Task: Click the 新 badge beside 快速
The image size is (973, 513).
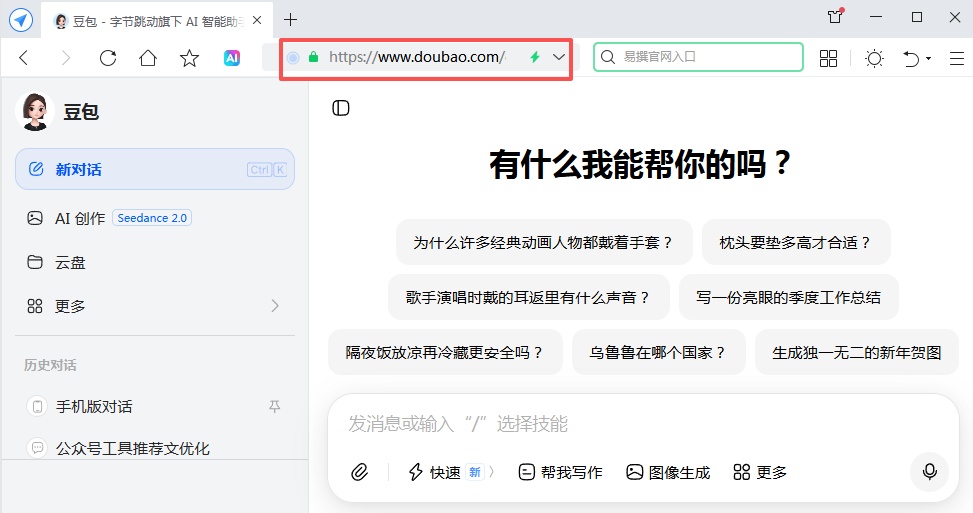Action: click(475, 472)
